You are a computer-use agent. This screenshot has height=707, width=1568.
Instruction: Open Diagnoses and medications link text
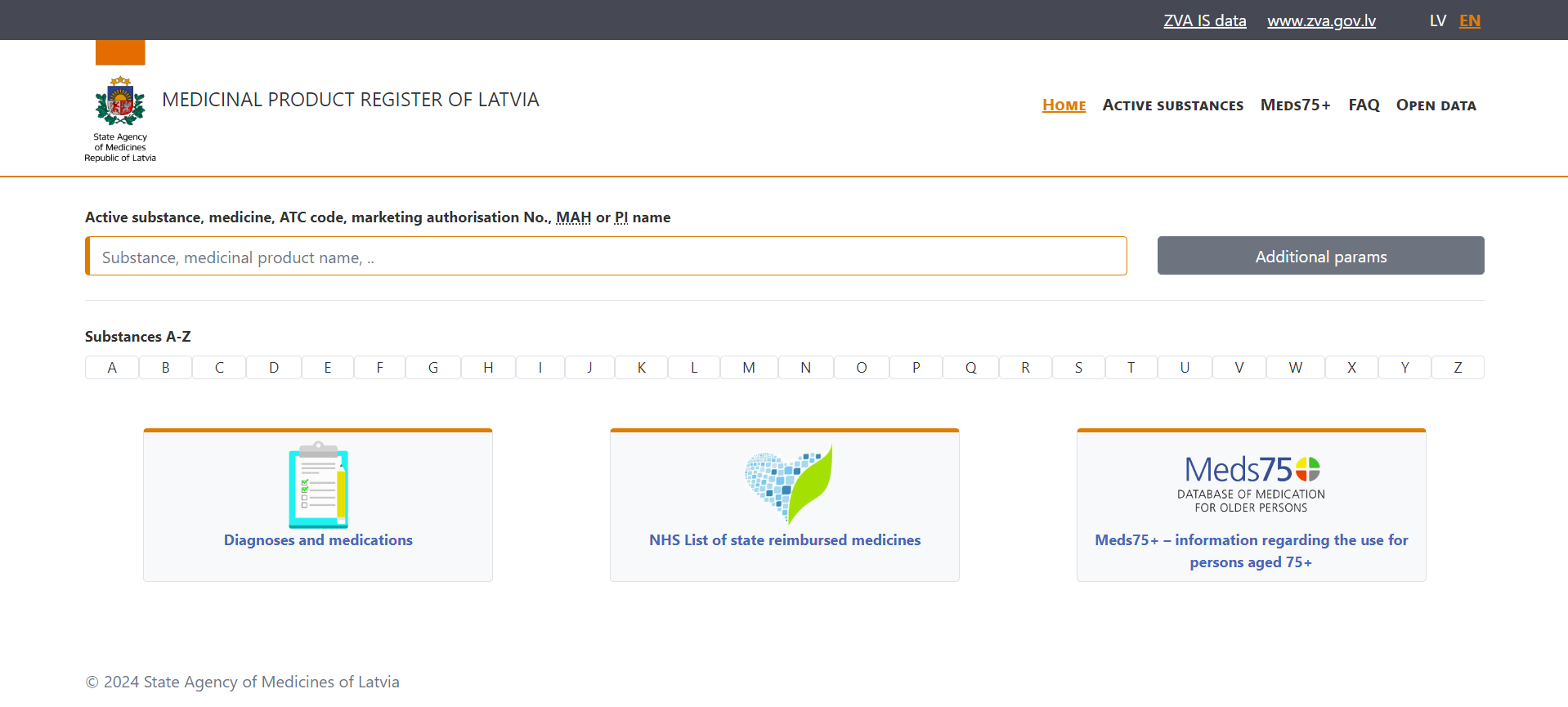click(x=318, y=540)
